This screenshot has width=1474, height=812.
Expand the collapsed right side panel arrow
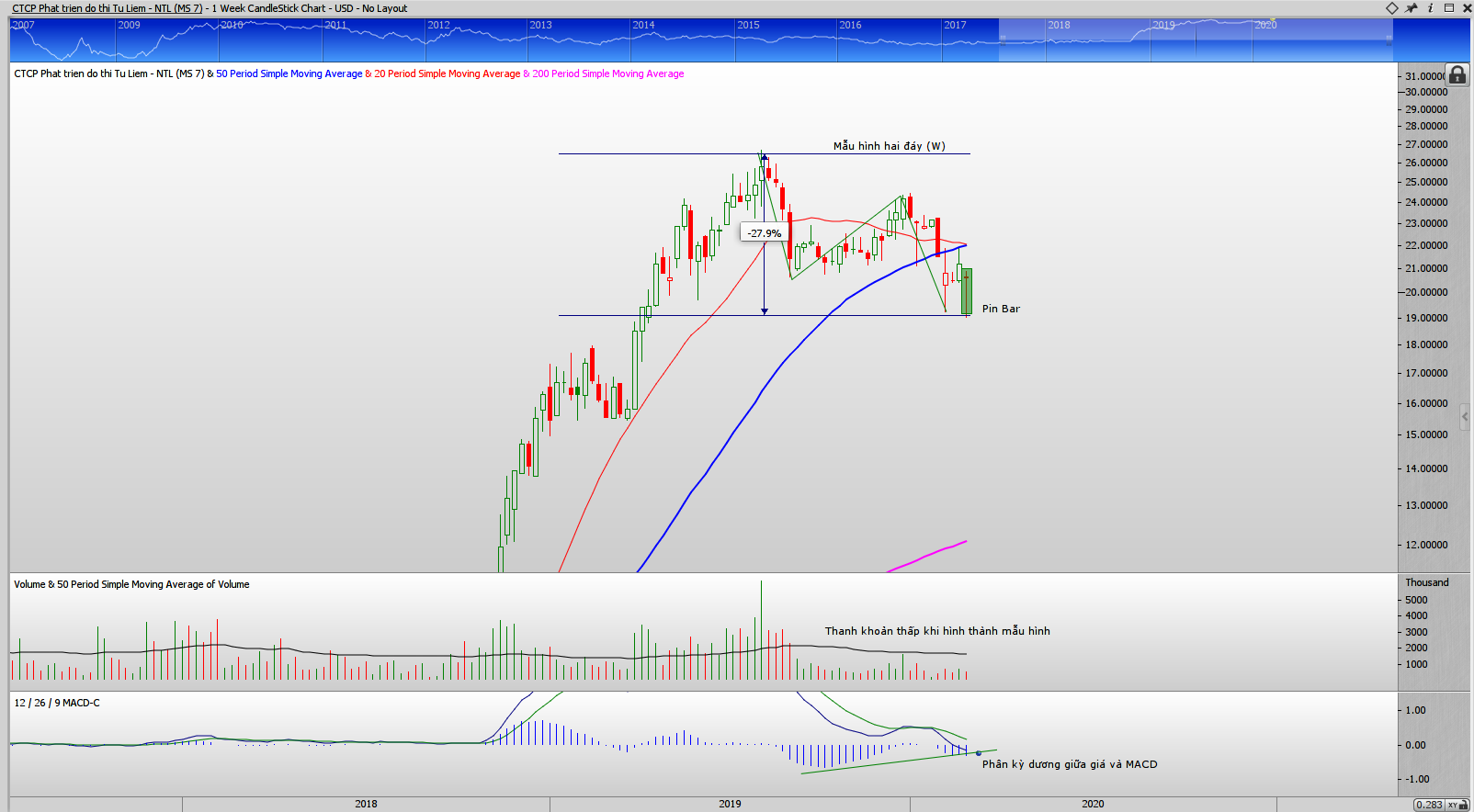pos(1466,417)
